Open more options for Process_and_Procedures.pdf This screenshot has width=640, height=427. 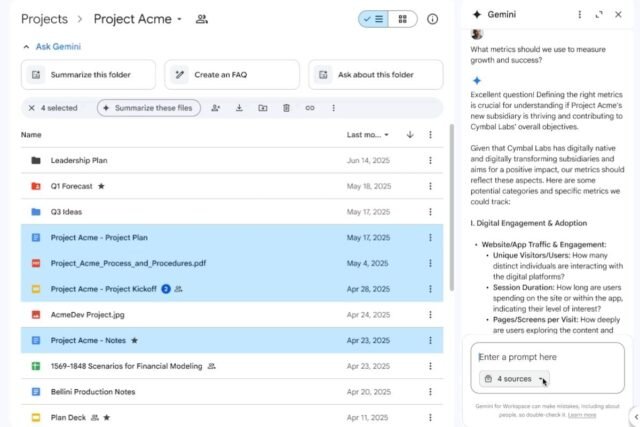(x=430, y=263)
